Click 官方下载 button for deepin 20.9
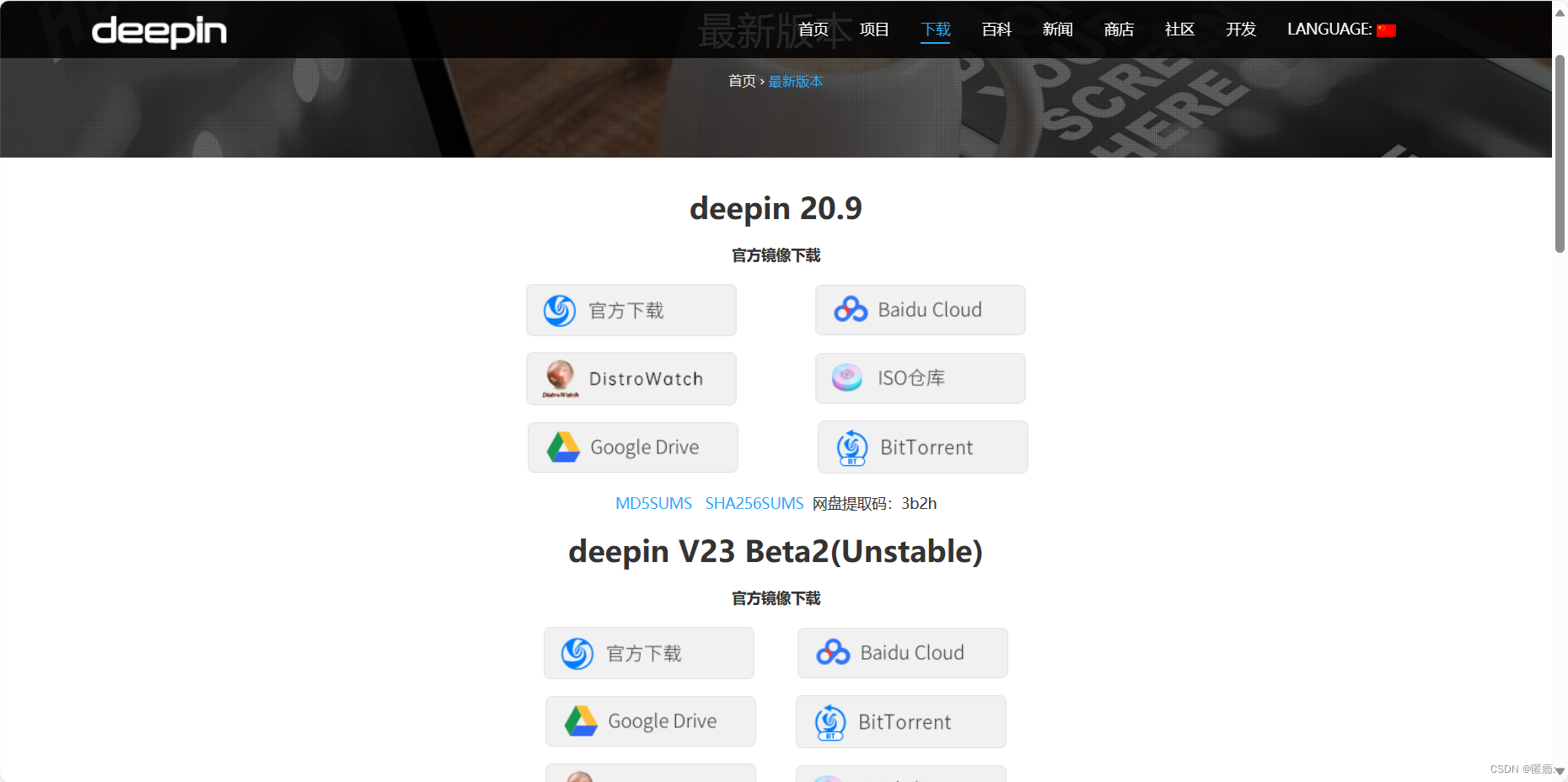Viewport: 1568px width, 782px height. [x=631, y=310]
